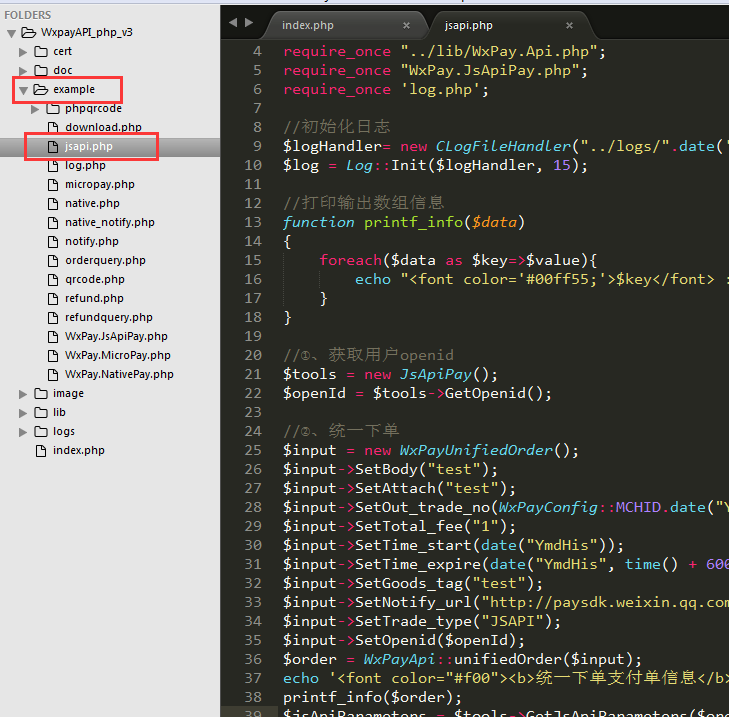Viewport: 729px width, 717px height.
Task: Open micropay.php in the sidebar
Action: point(99,185)
